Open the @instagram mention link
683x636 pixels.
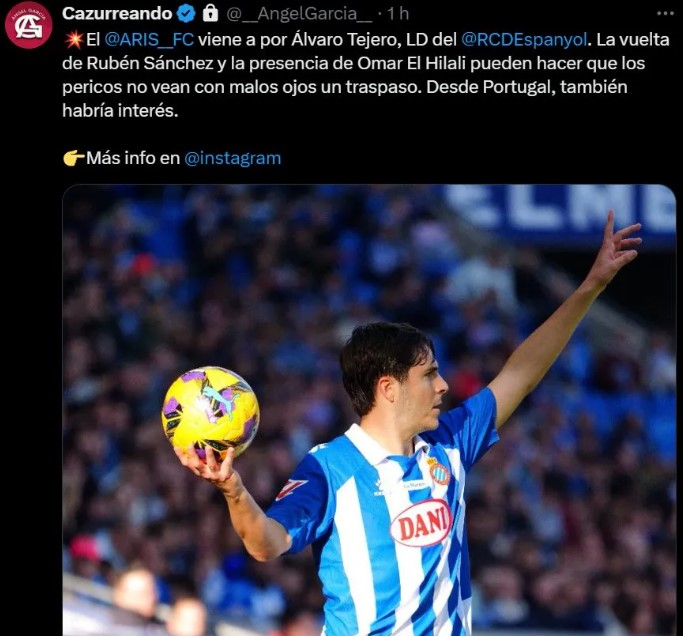coord(233,158)
